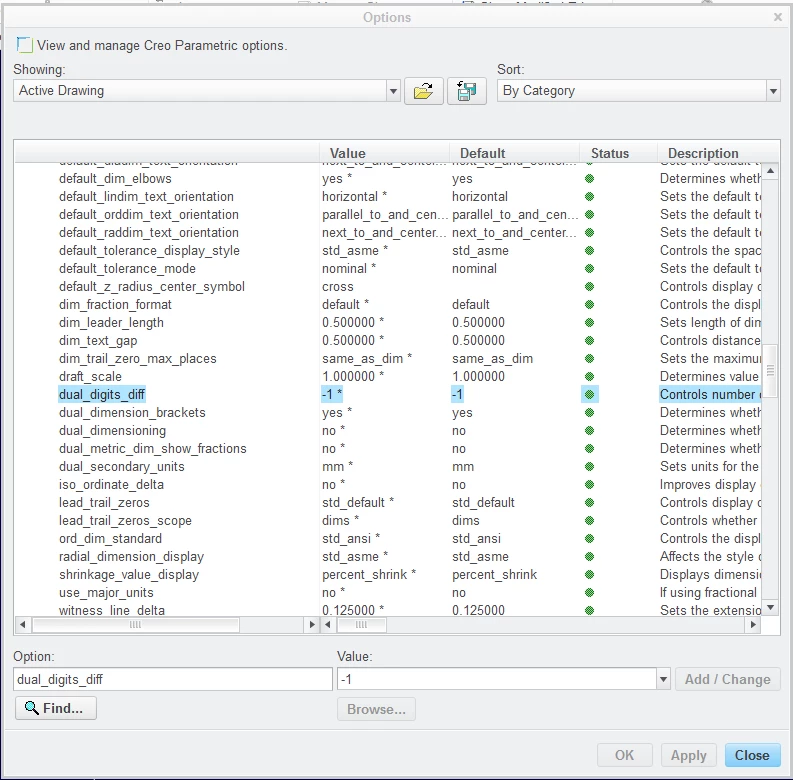
Task: Open the Sort By Category dropdown
Action: click(639, 91)
